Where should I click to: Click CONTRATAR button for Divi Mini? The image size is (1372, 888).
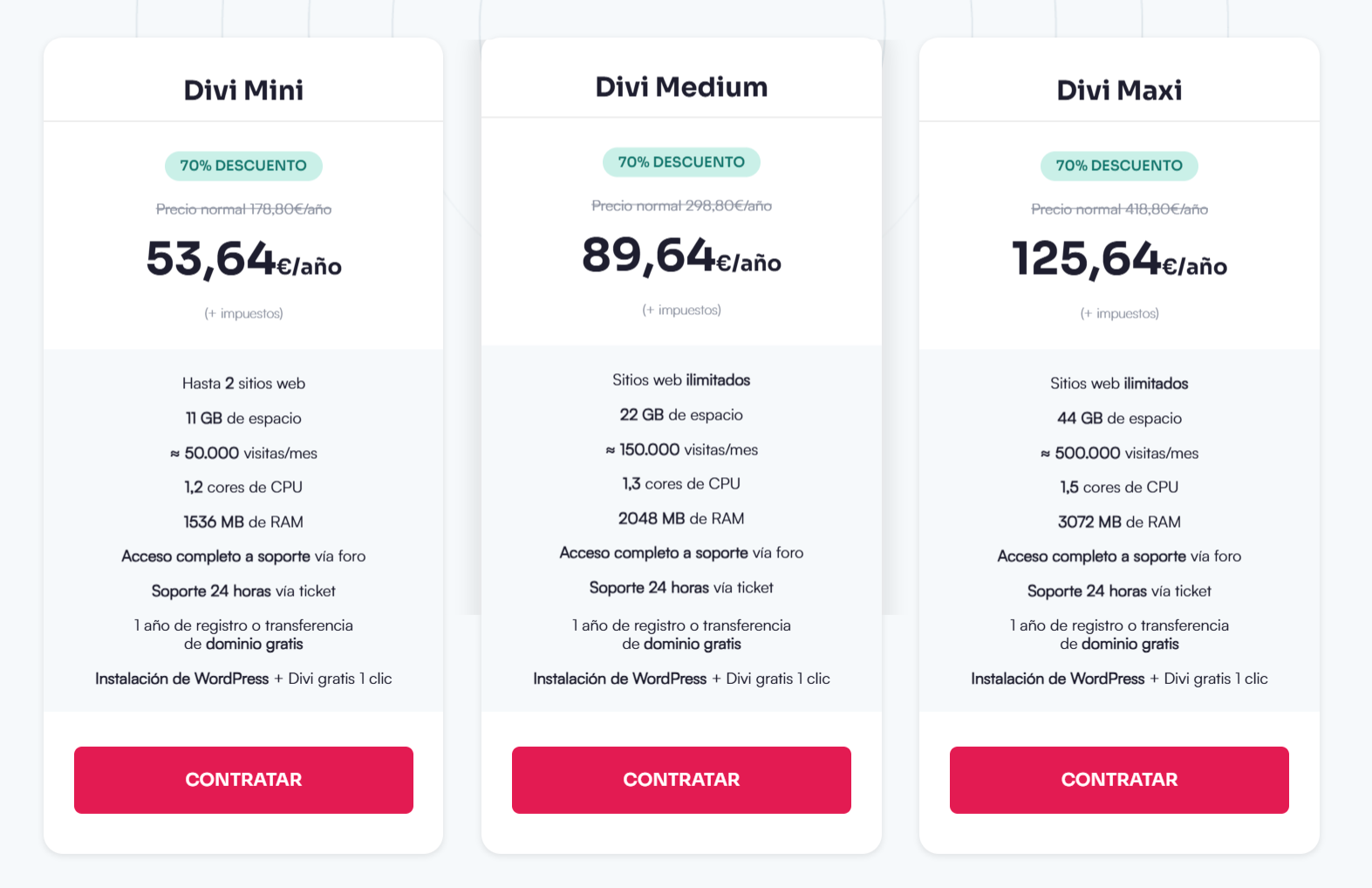[x=243, y=780]
